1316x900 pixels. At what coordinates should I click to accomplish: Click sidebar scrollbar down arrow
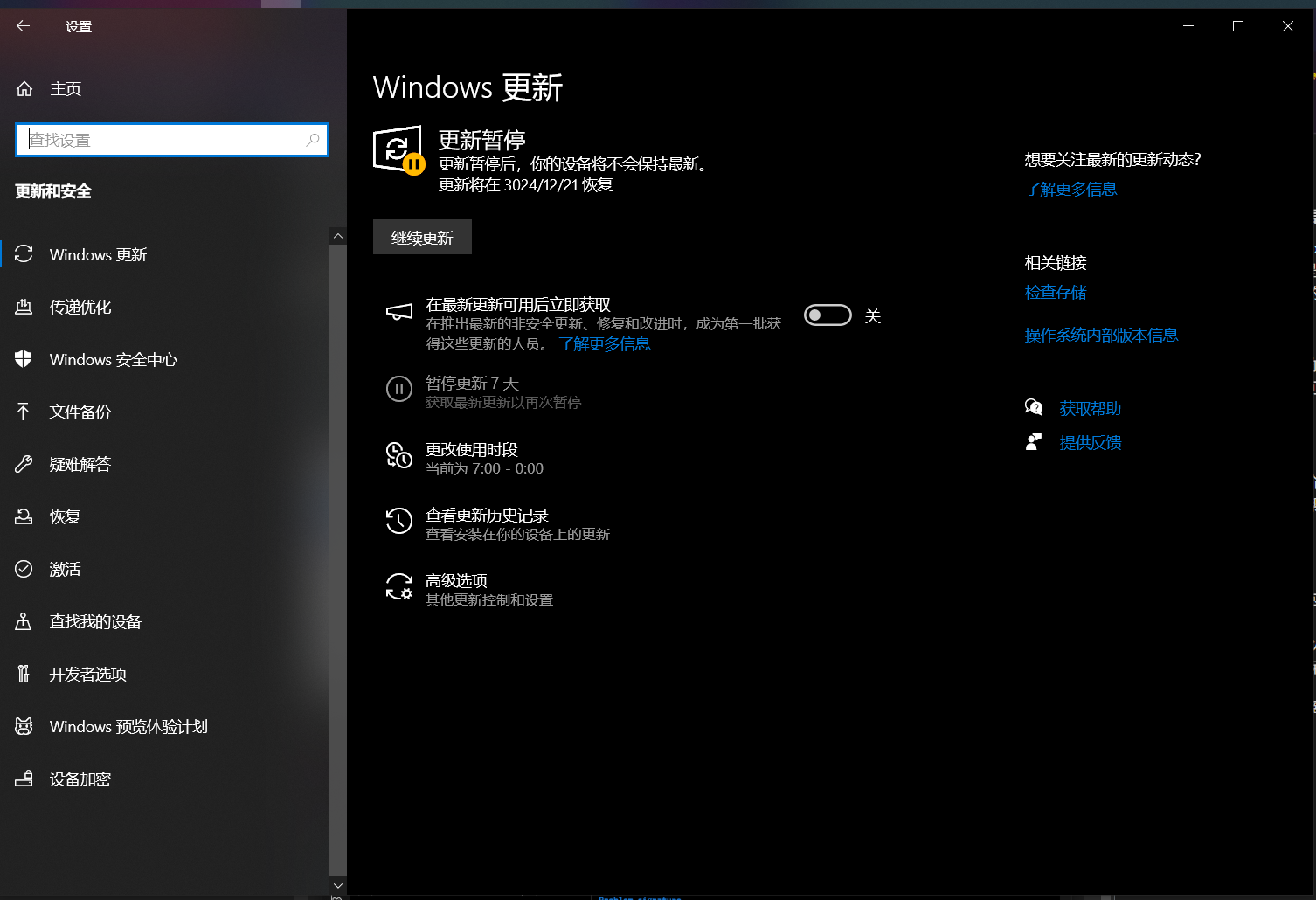point(338,885)
